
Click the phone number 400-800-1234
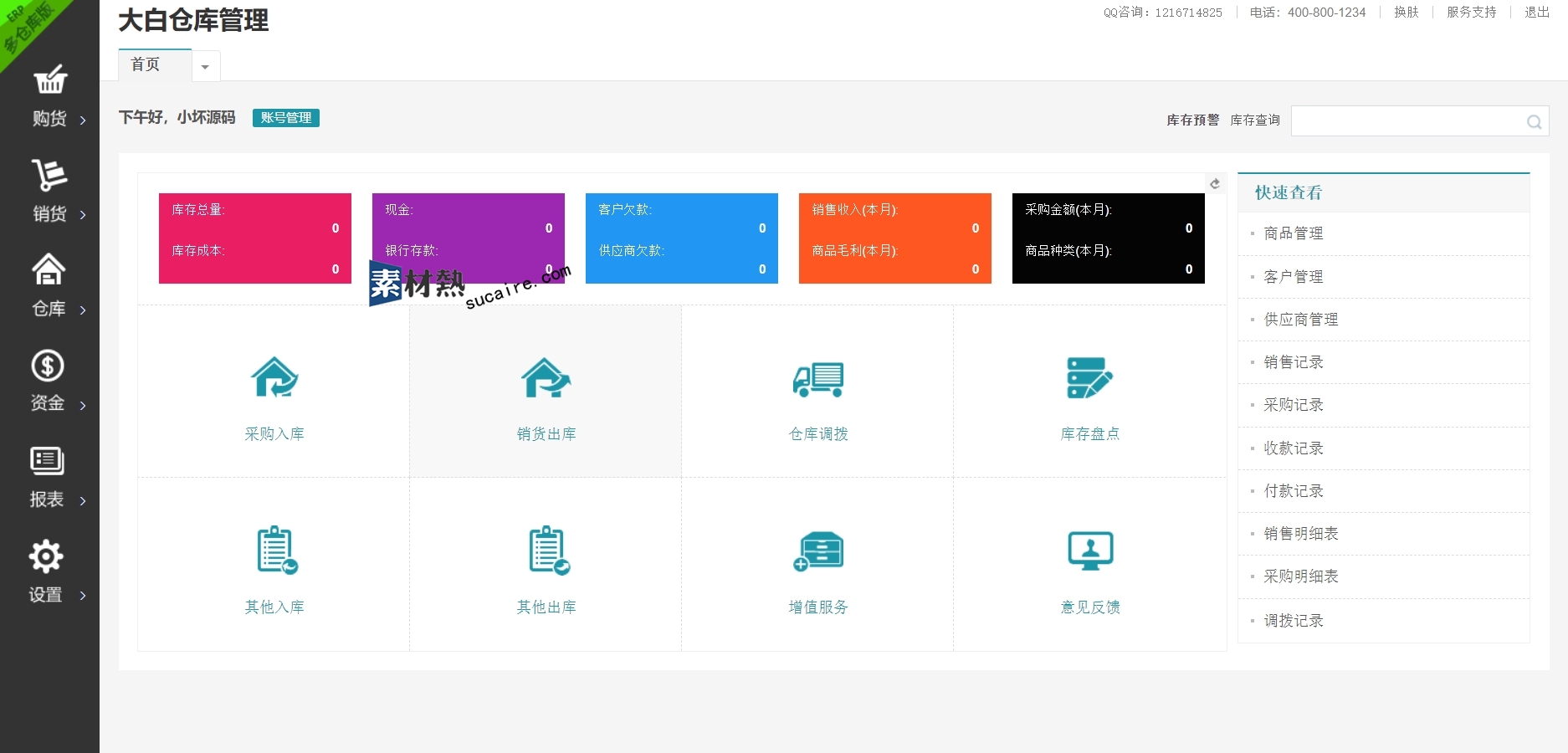1326,13
